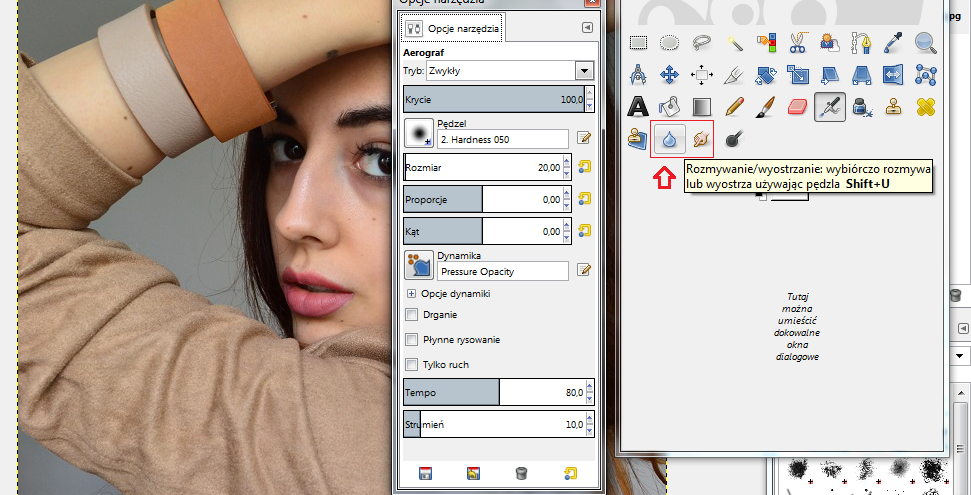Select the Dodge/Burn tool
This screenshot has height=495, width=971.
pyautogui.click(x=734, y=139)
